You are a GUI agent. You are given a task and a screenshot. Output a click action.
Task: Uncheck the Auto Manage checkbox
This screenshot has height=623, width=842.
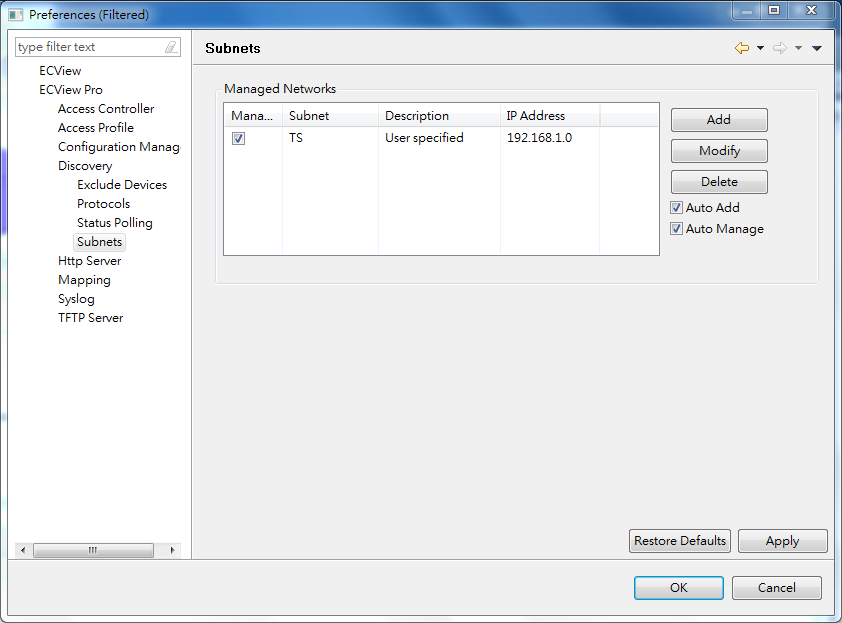click(677, 229)
